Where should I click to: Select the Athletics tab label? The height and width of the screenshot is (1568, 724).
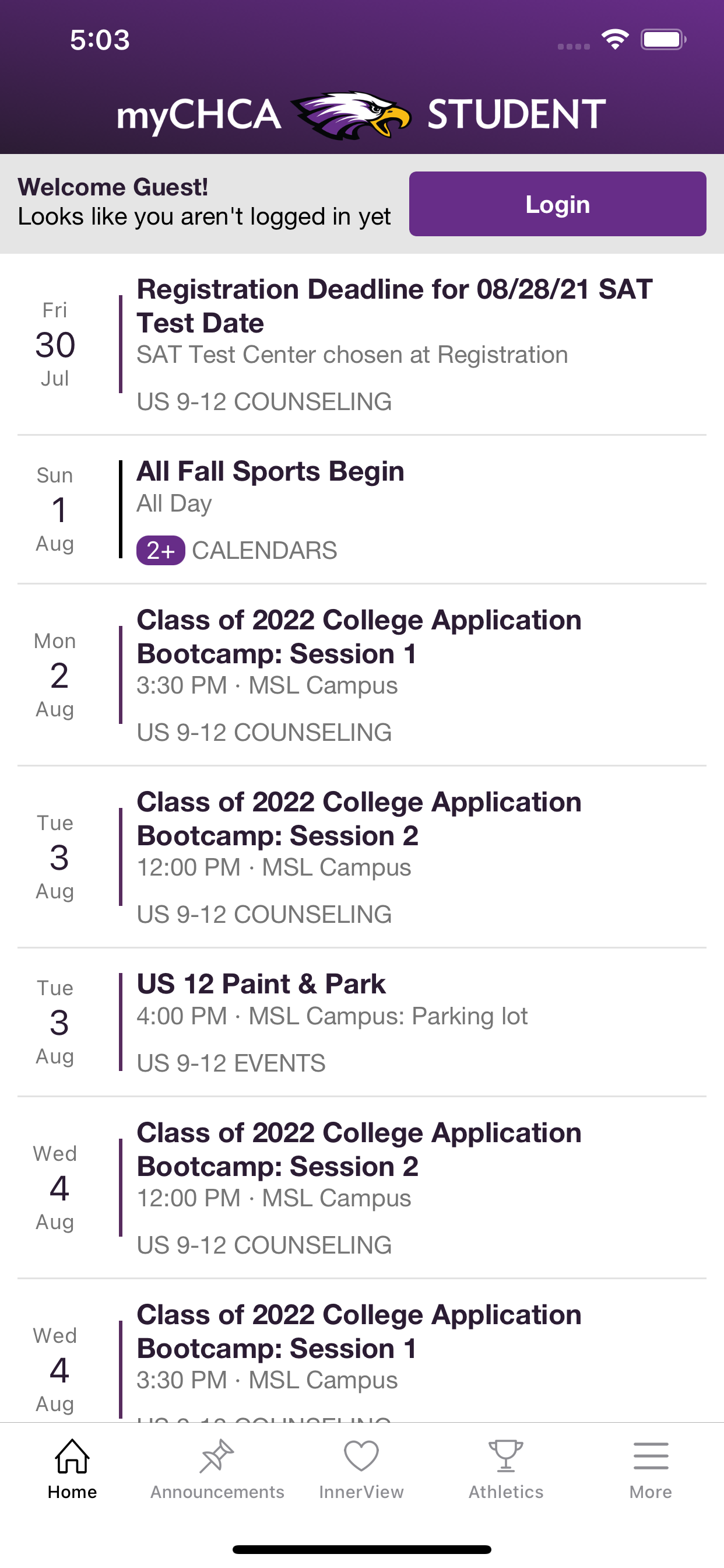tap(505, 1492)
